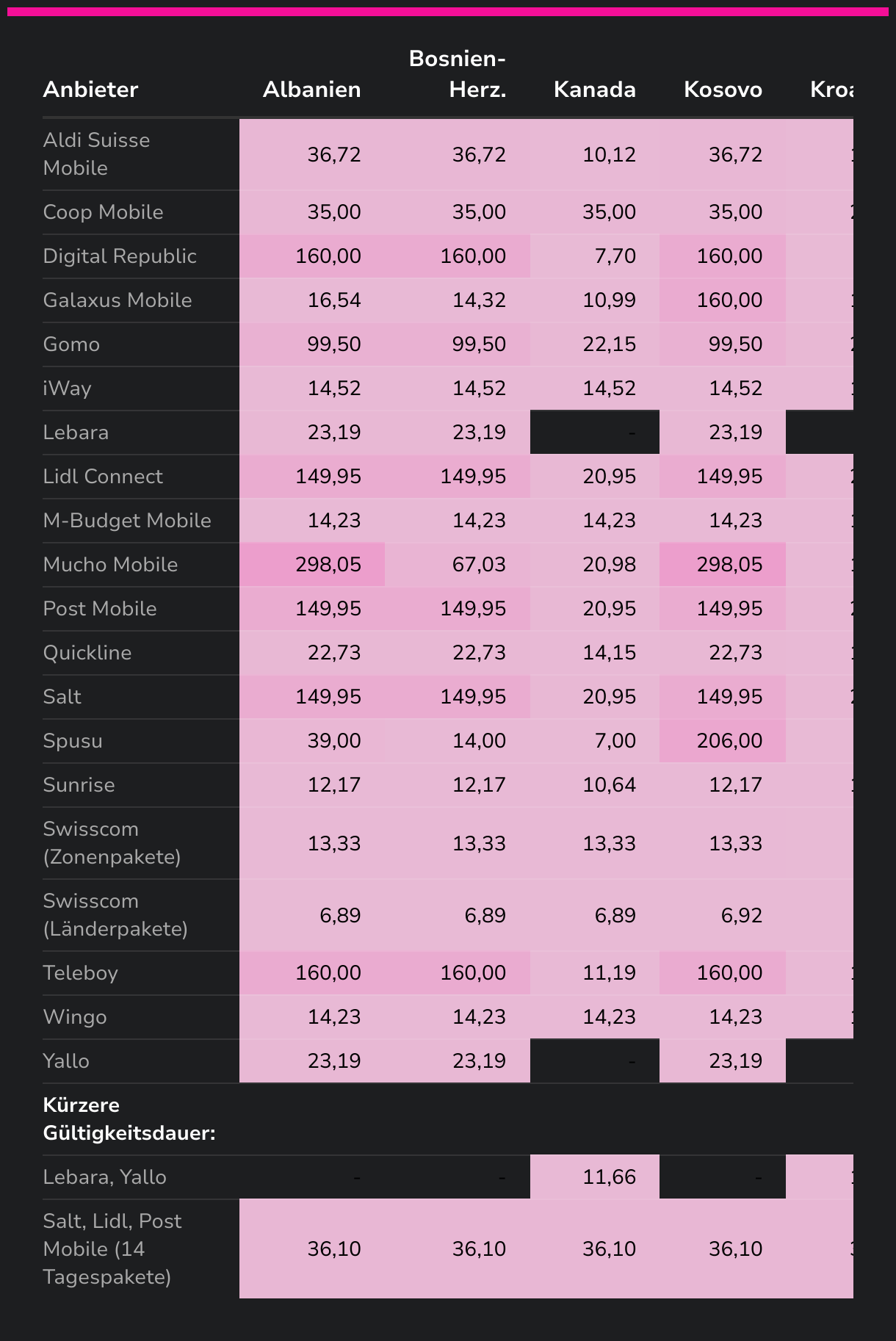Click the Aldi Suisse Mobile row label
The width and height of the screenshot is (896, 1341).
(96, 154)
